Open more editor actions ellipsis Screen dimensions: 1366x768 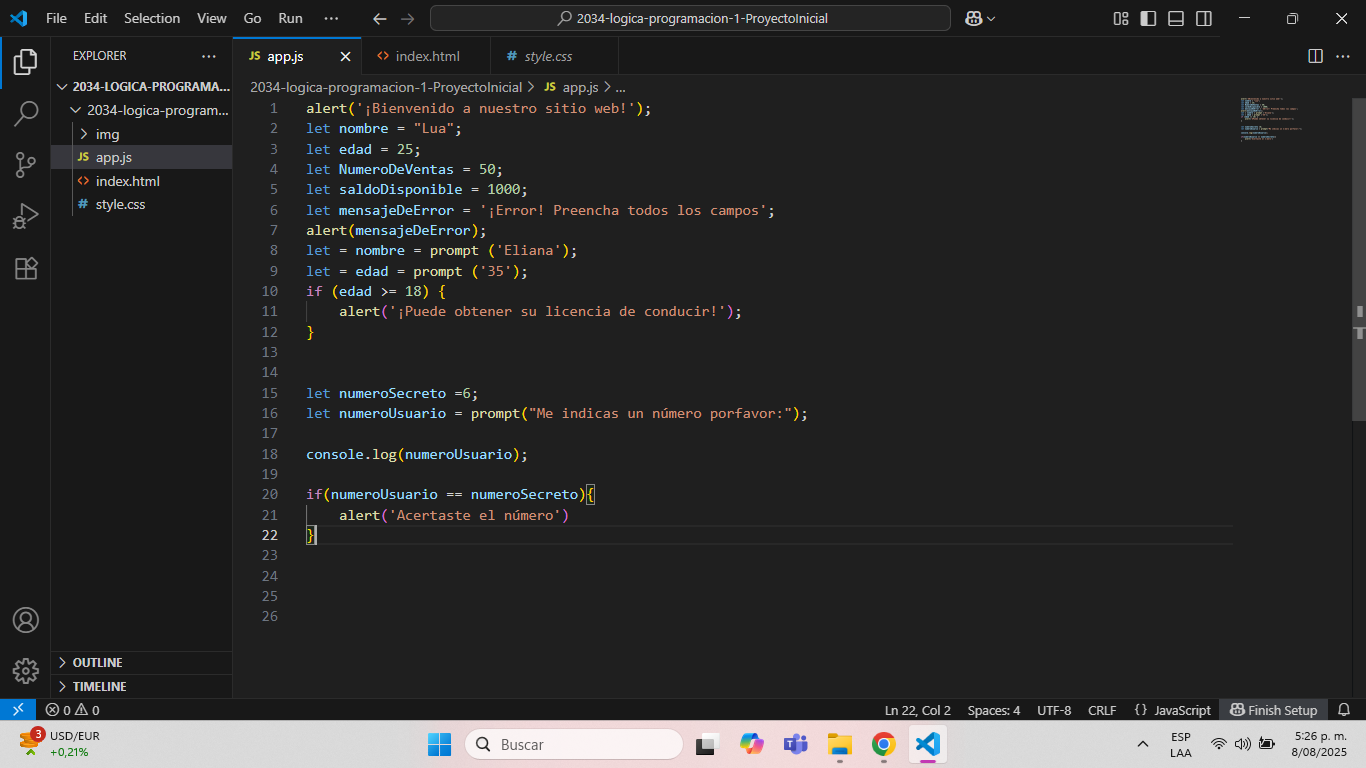[x=1343, y=56]
